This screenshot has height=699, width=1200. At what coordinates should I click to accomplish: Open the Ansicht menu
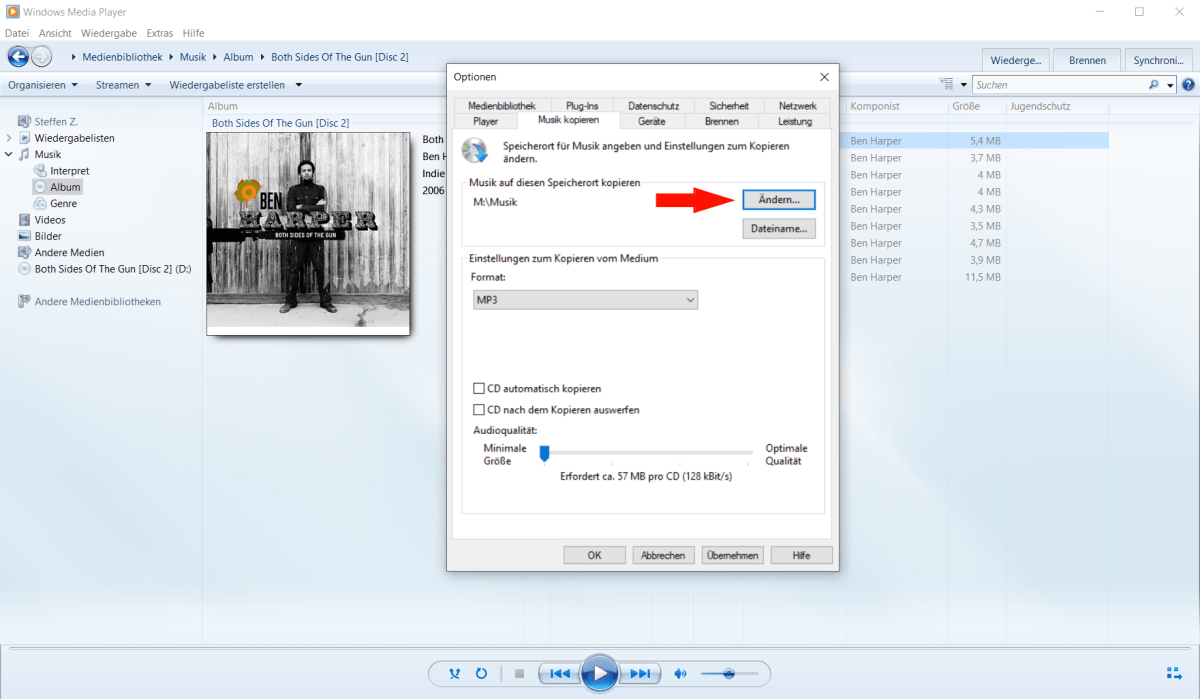pos(55,33)
